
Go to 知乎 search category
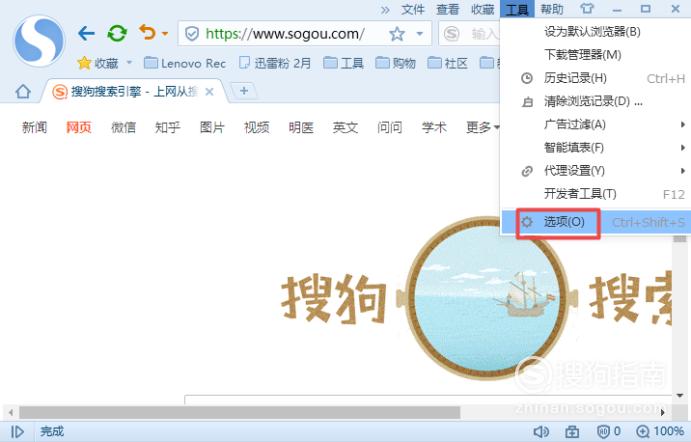click(x=167, y=127)
